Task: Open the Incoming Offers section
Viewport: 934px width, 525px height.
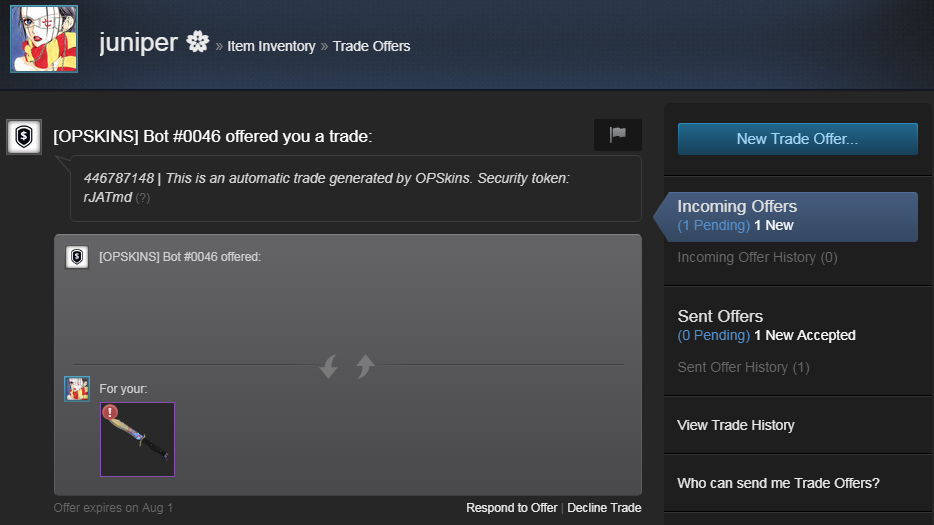Action: coord(737,207)
